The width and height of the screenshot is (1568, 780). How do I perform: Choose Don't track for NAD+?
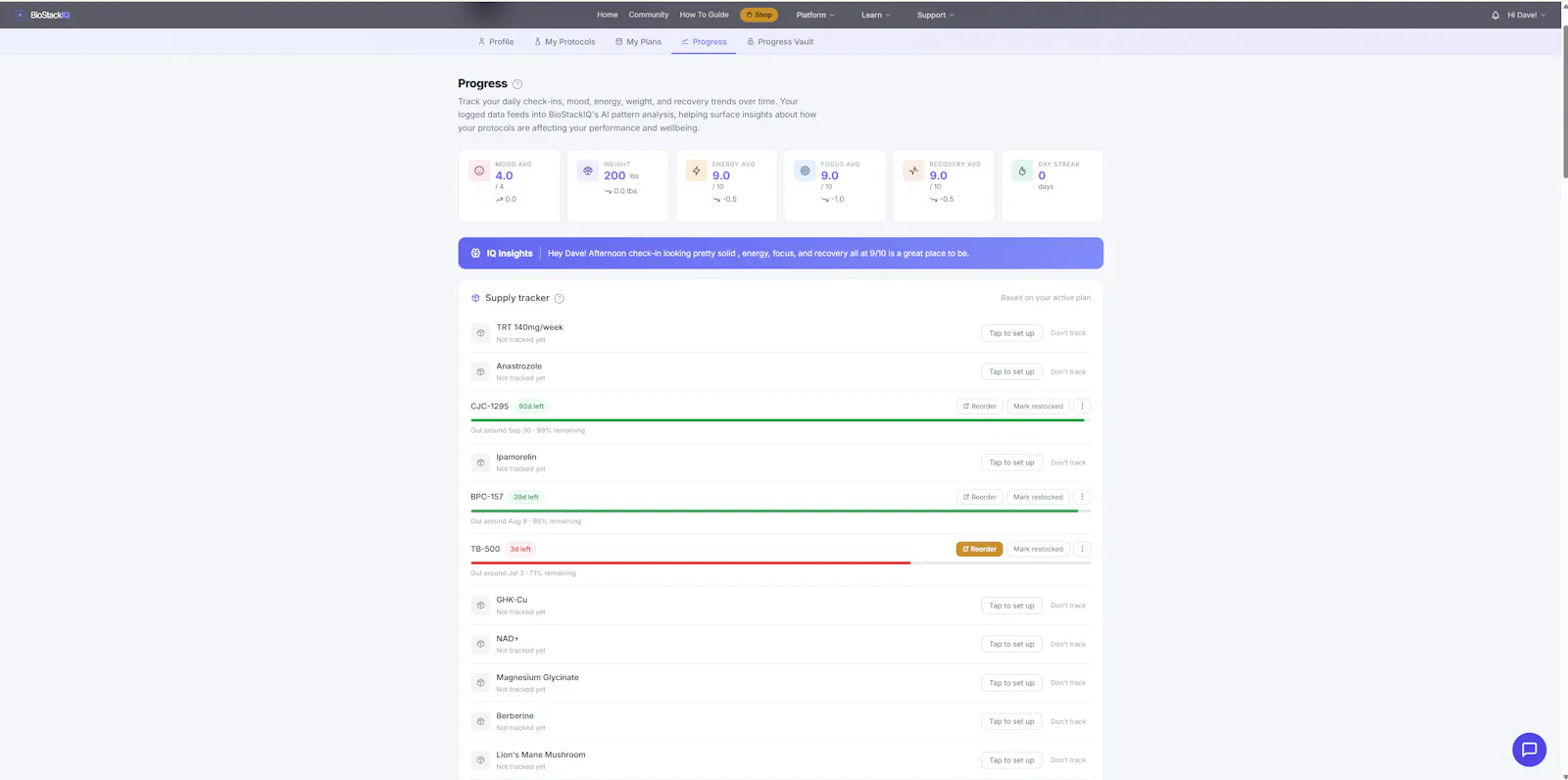point(1068,644)
